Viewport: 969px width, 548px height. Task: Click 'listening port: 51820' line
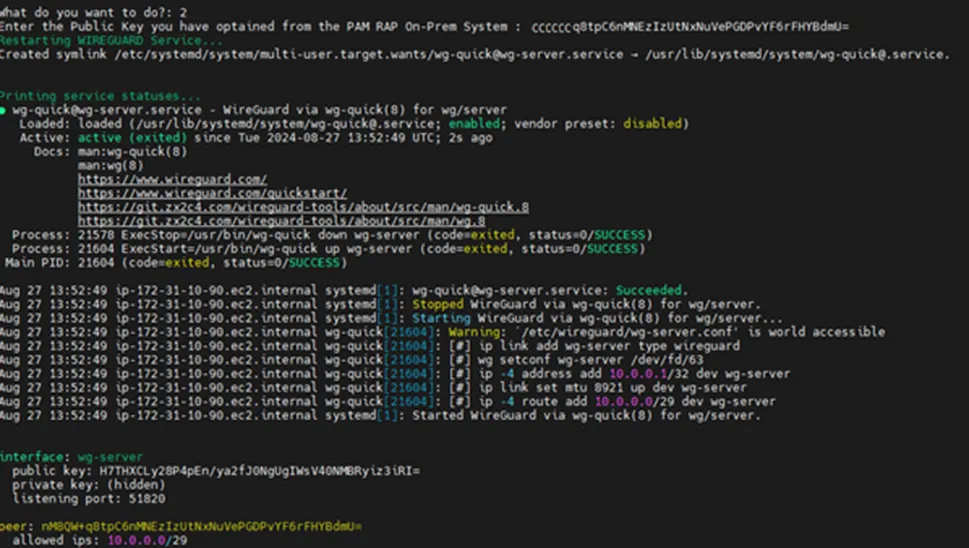pyautogui.click(x=88, y=499)
